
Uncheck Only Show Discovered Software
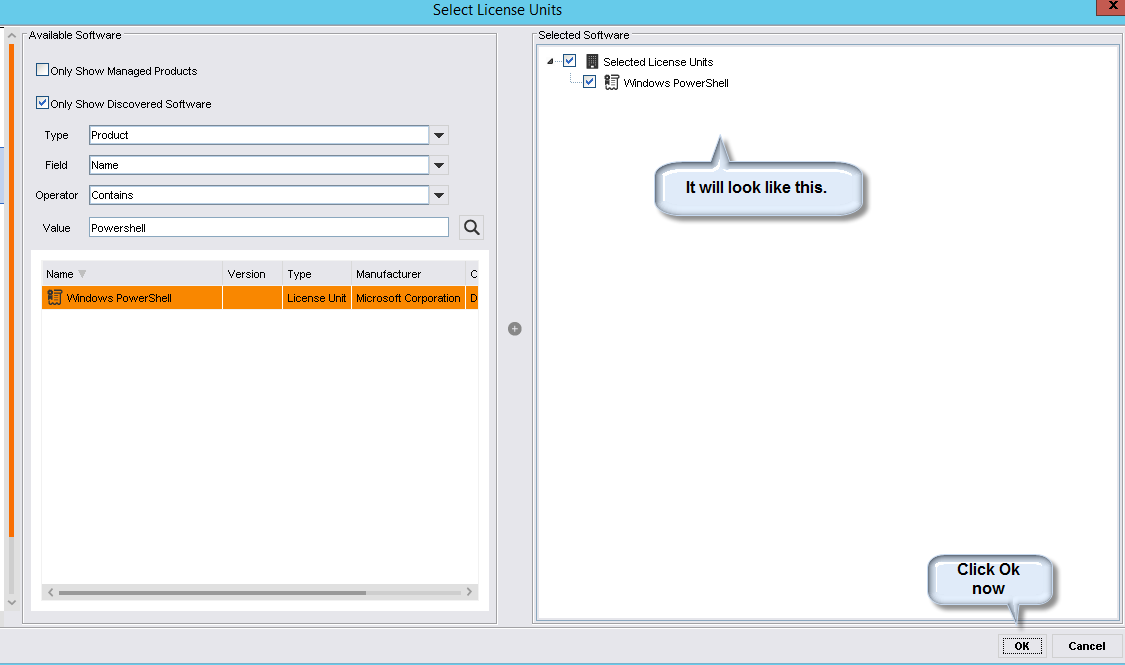(x=42, y=103)
